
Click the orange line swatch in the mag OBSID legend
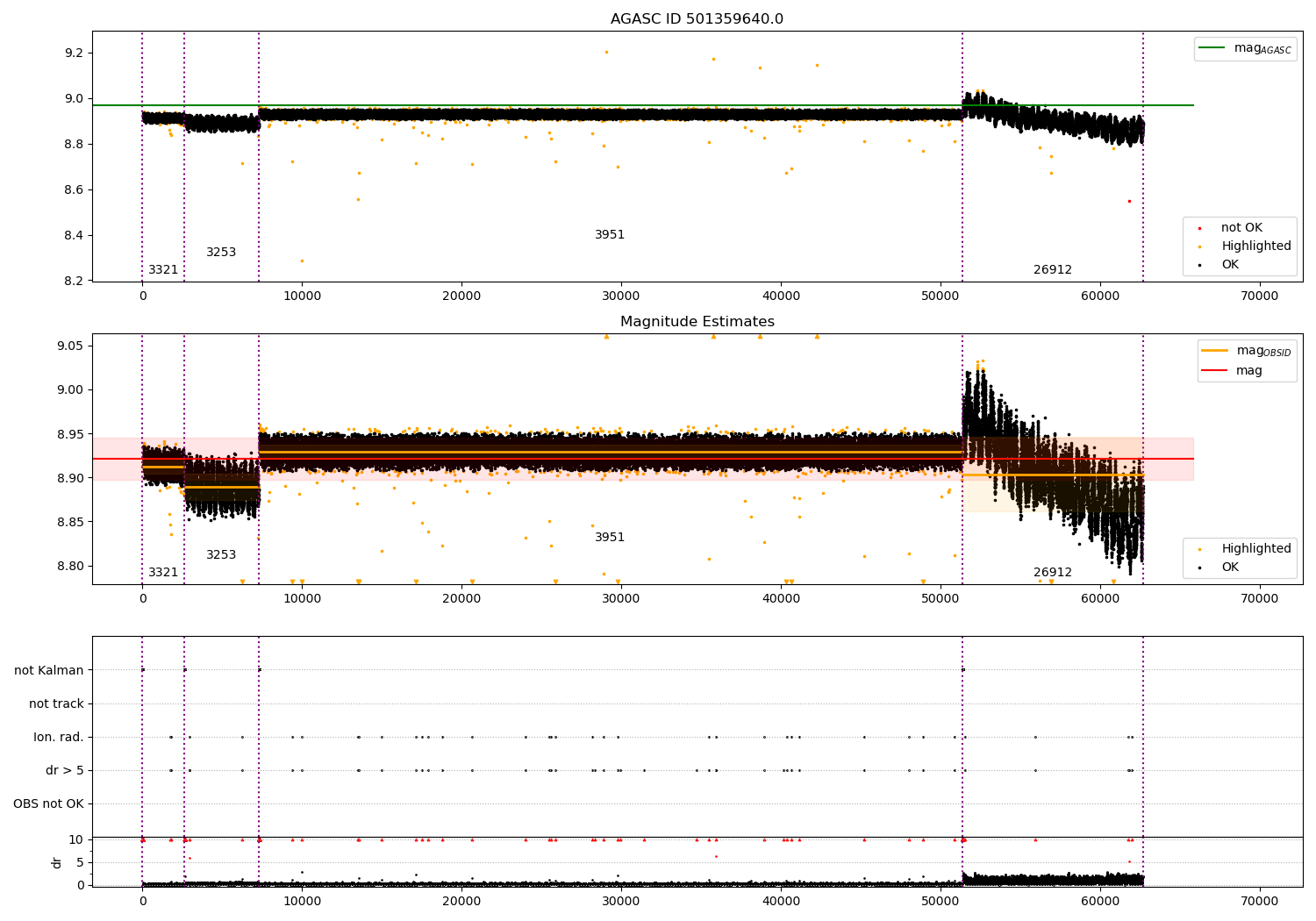[1215, 351]
